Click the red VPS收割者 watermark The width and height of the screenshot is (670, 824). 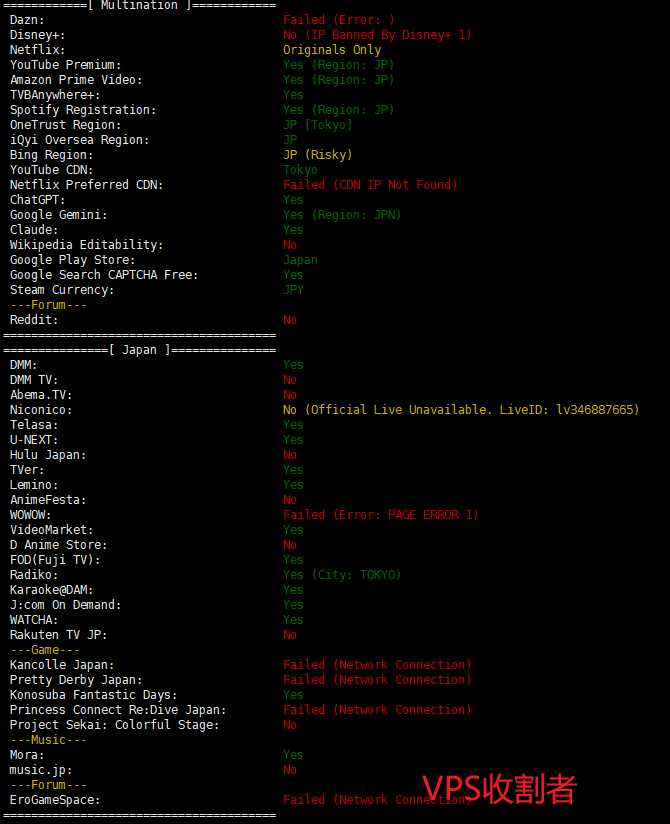tap(499, 789)
